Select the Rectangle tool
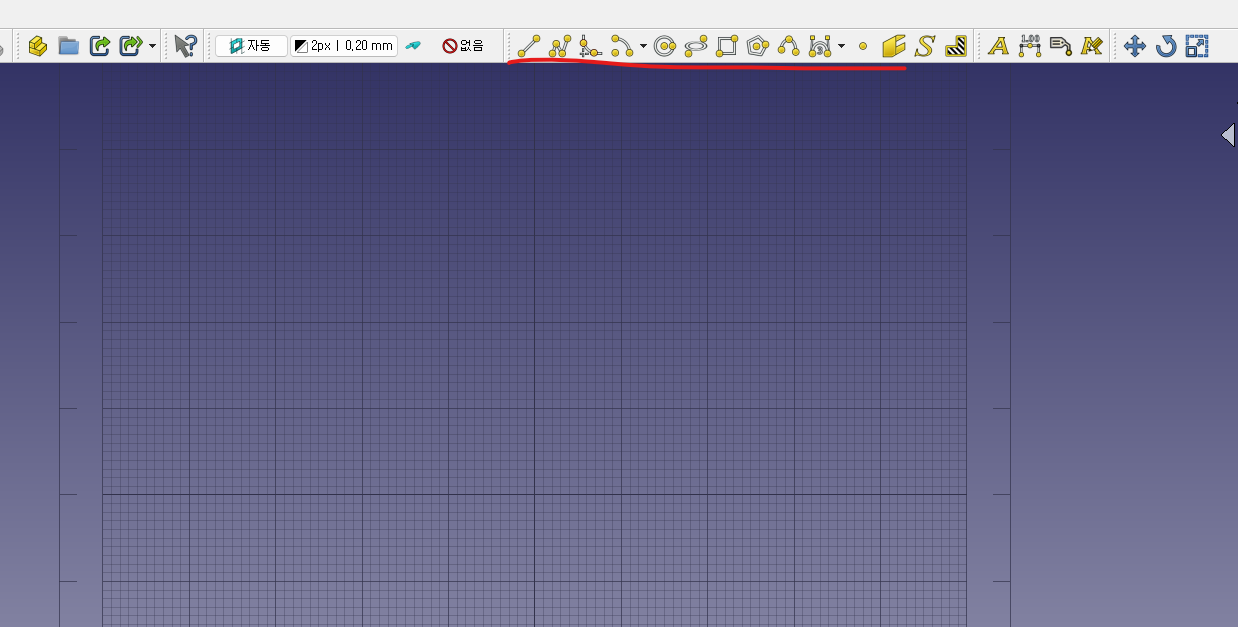 727,46
